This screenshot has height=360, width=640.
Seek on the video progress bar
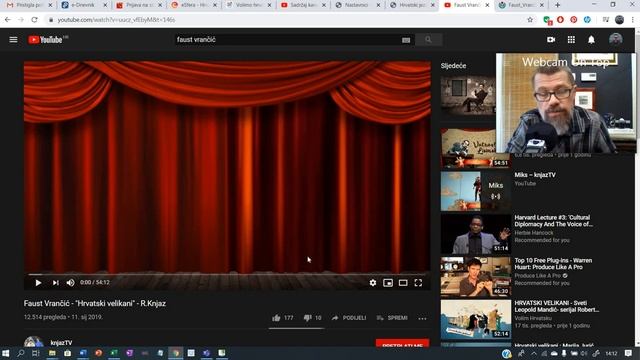pos(227,274)
